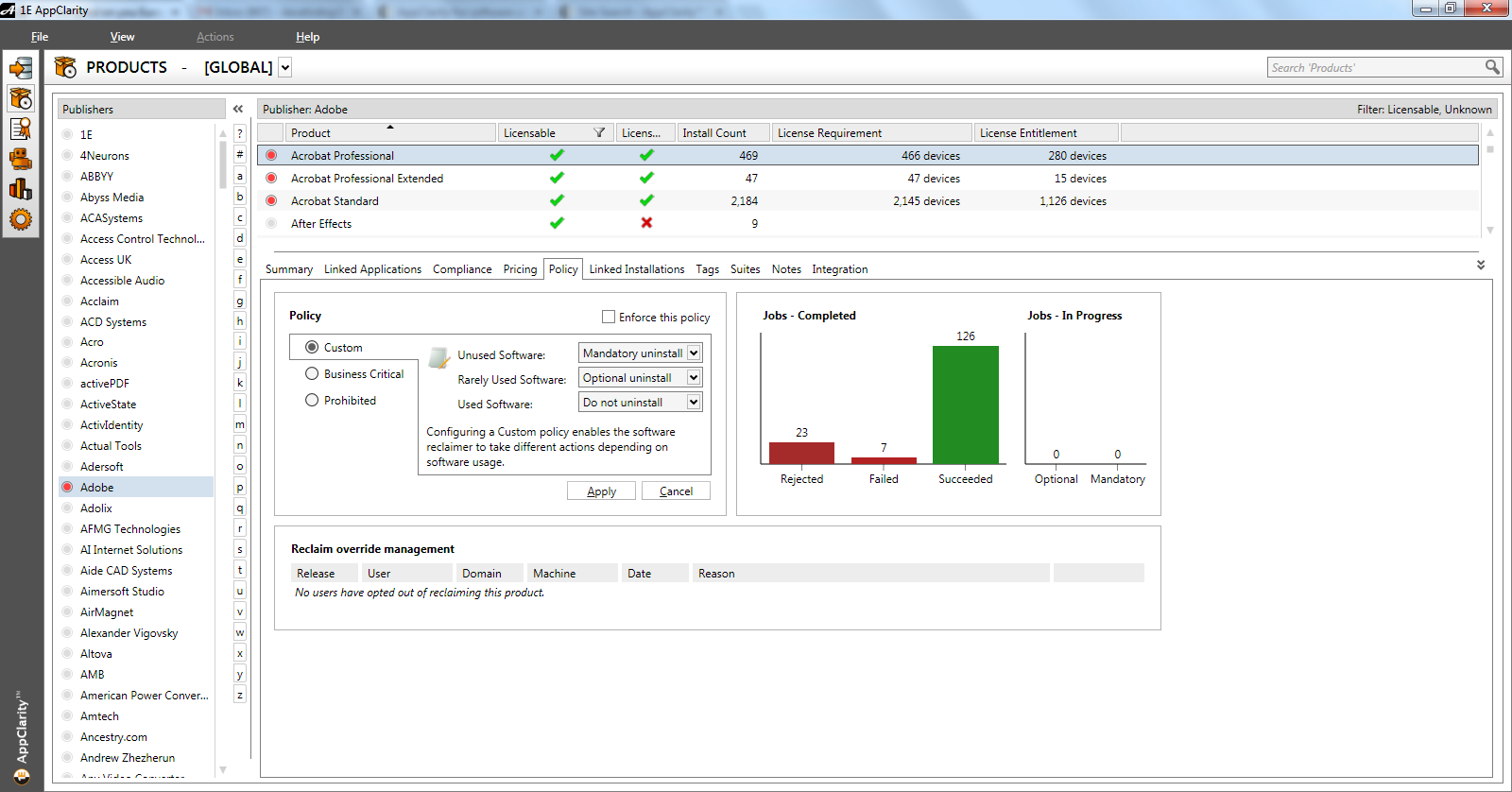Click the filter funnel in the Licensable column
The height and width of the screenshot is (792, 1512).
(599, 133)
